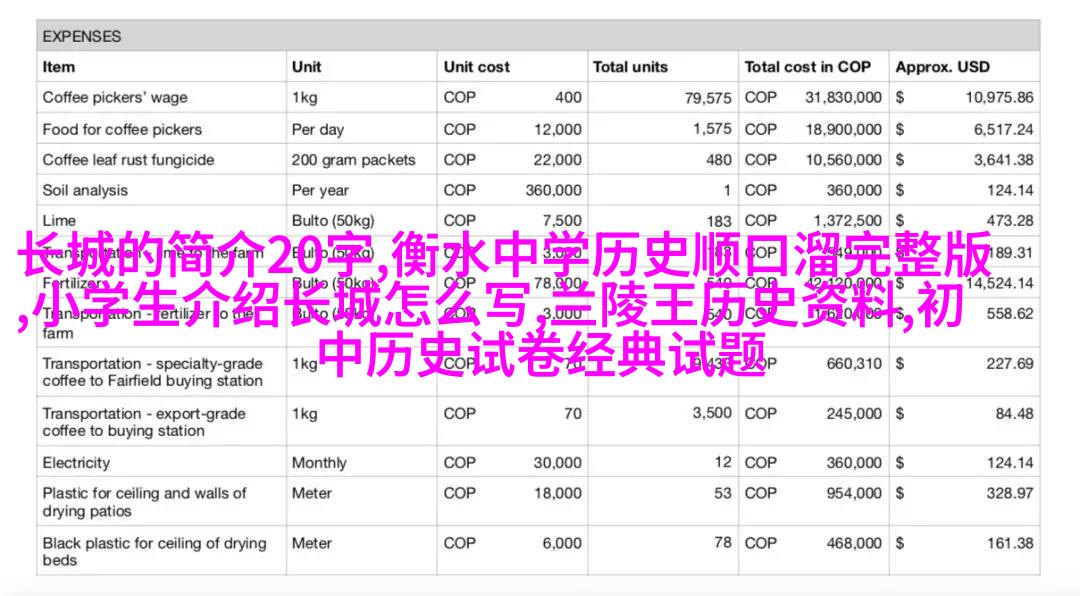Image resolution: width=1080 pixels, height=596 pixels.
Task: Click the "200 gram packets" unit cell
Action: [352, 160]
